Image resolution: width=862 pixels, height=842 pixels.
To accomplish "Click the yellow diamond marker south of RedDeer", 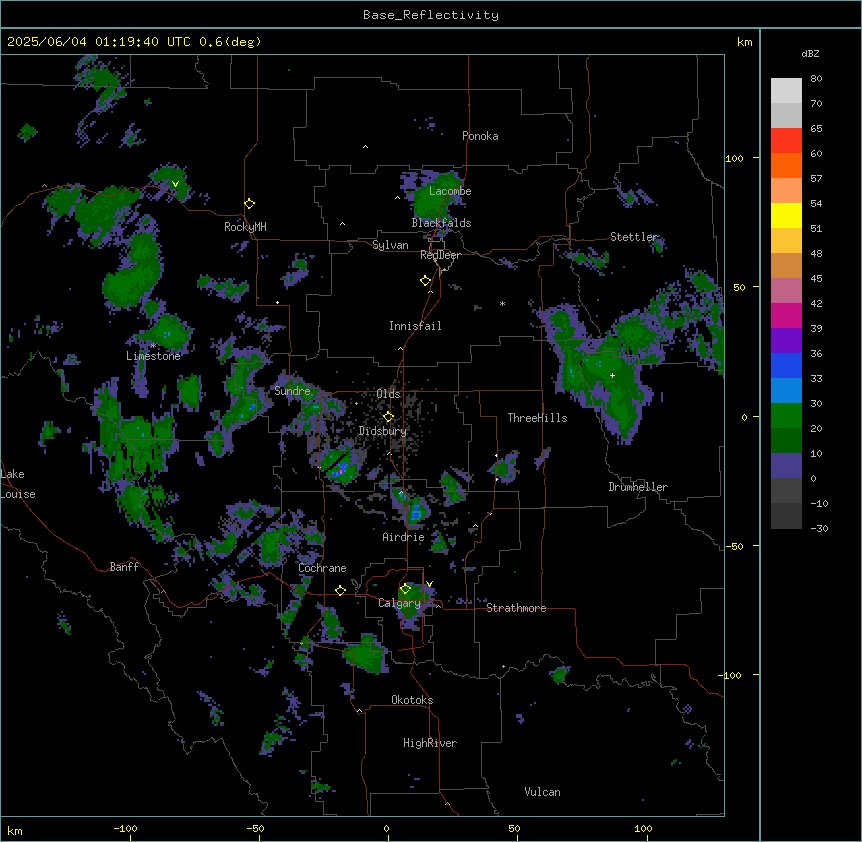I will coord(426,281).
